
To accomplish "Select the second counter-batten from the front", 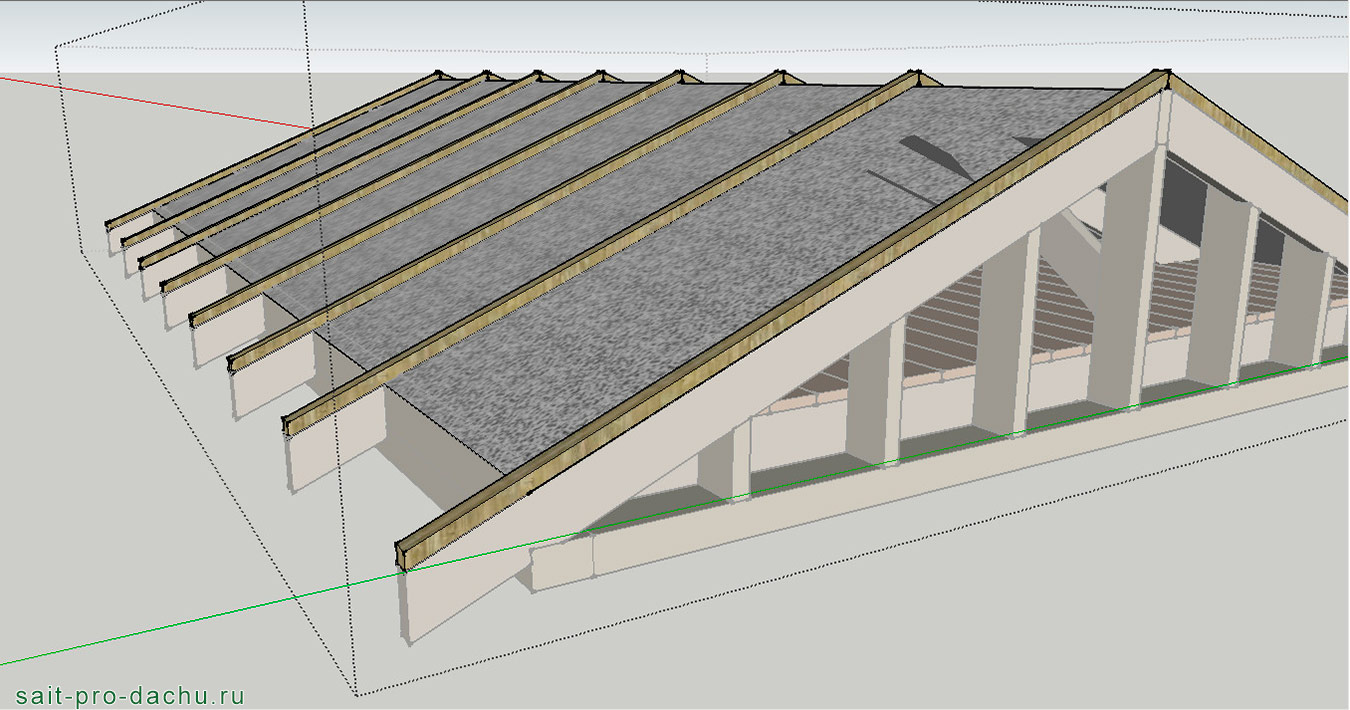I will click(x=600, y=250).
